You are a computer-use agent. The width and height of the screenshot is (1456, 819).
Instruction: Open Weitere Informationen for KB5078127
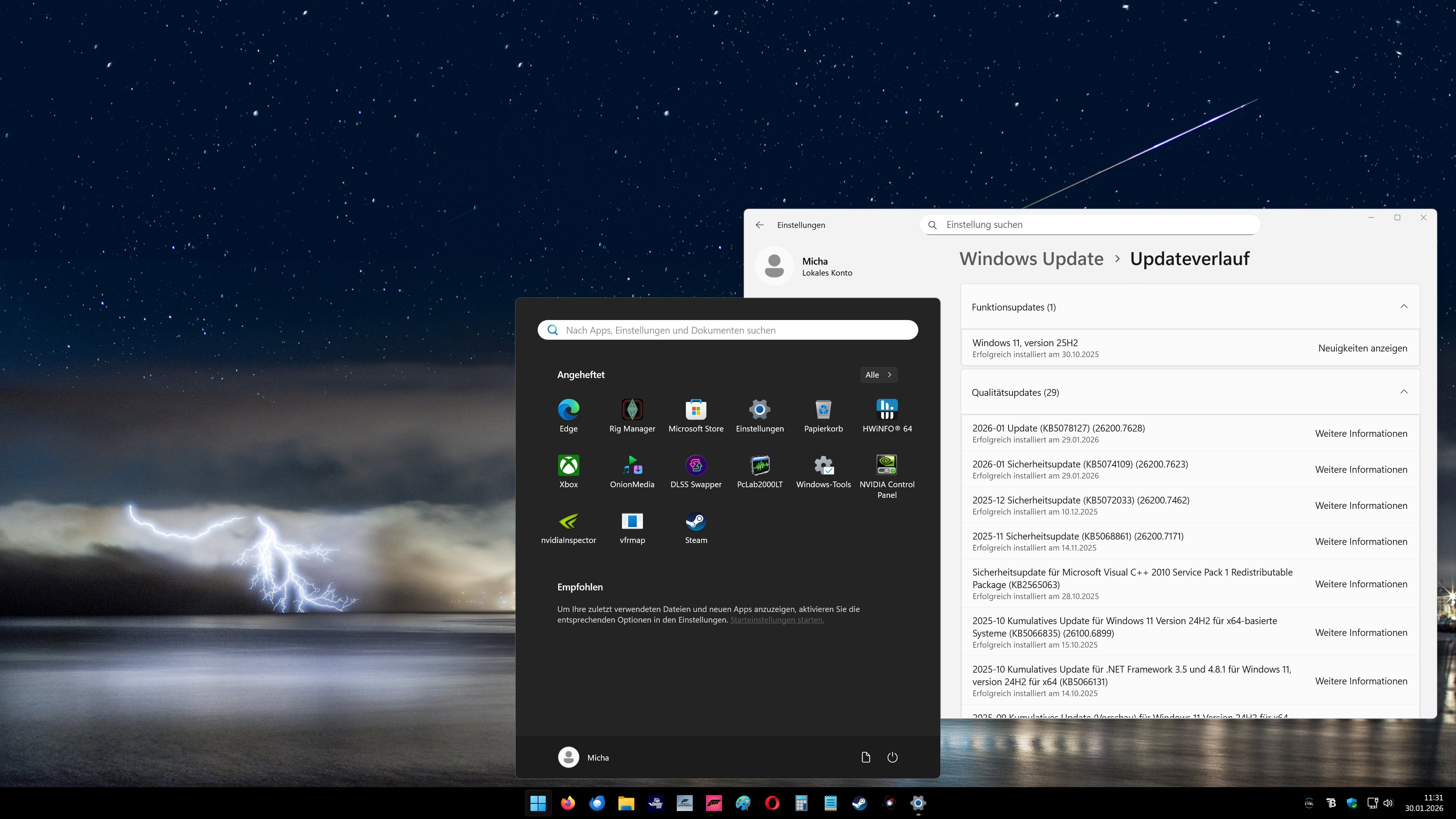[x=1360, y=433]
